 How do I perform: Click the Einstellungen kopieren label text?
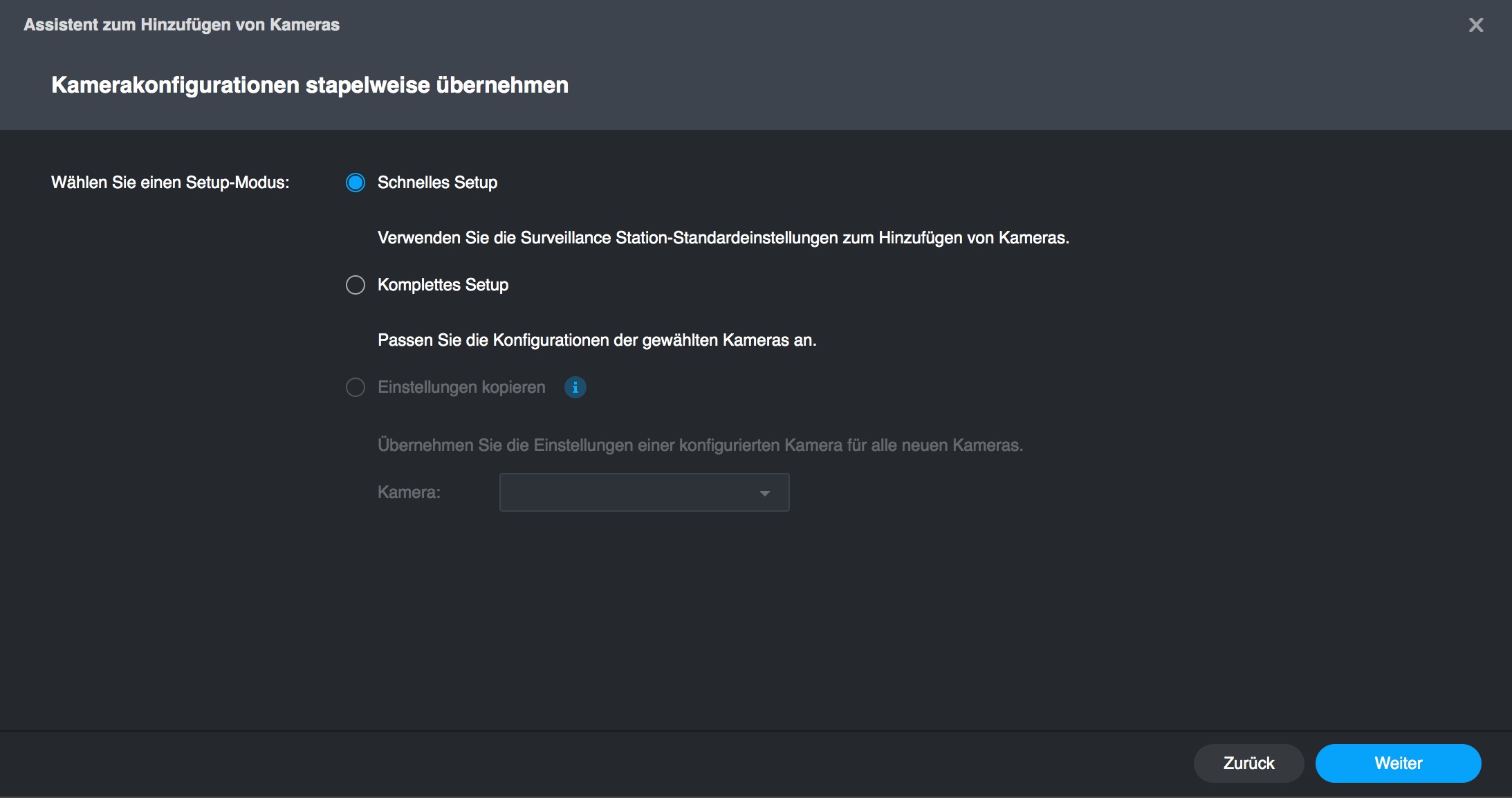click(x=461, y=387)
